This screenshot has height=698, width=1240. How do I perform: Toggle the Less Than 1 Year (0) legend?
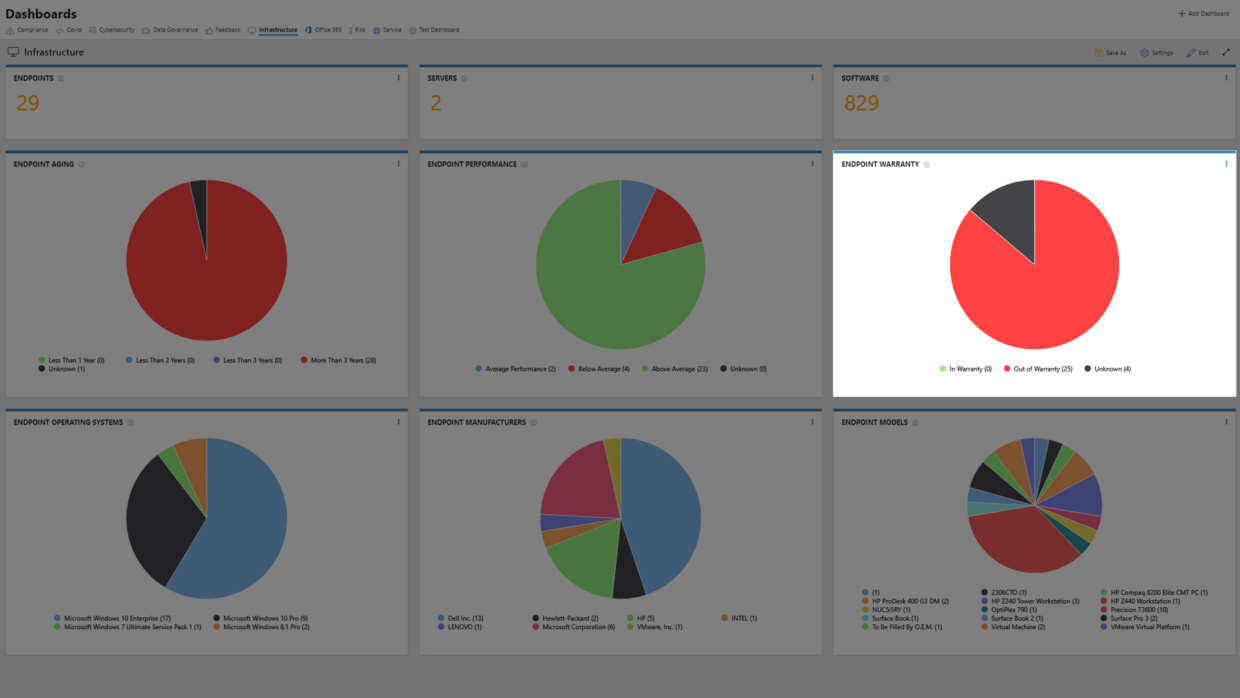coord(71,360)
